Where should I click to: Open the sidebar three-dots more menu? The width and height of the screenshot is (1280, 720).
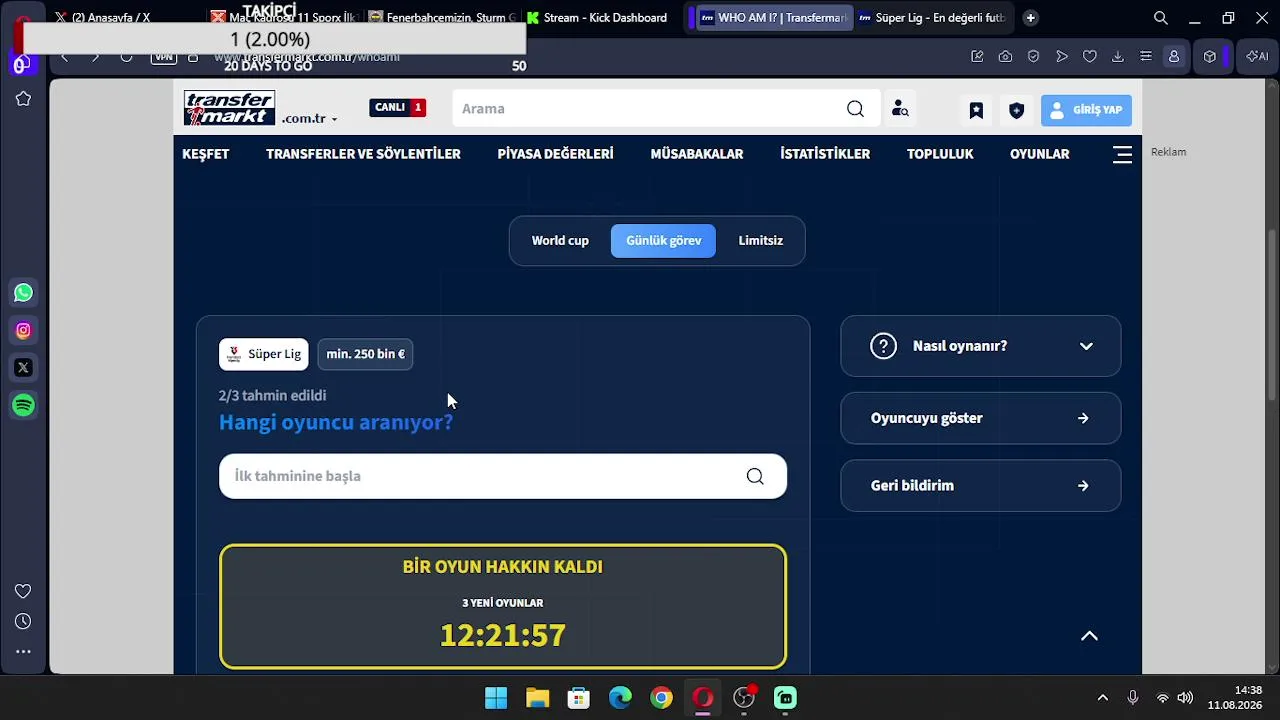(23, 652)
